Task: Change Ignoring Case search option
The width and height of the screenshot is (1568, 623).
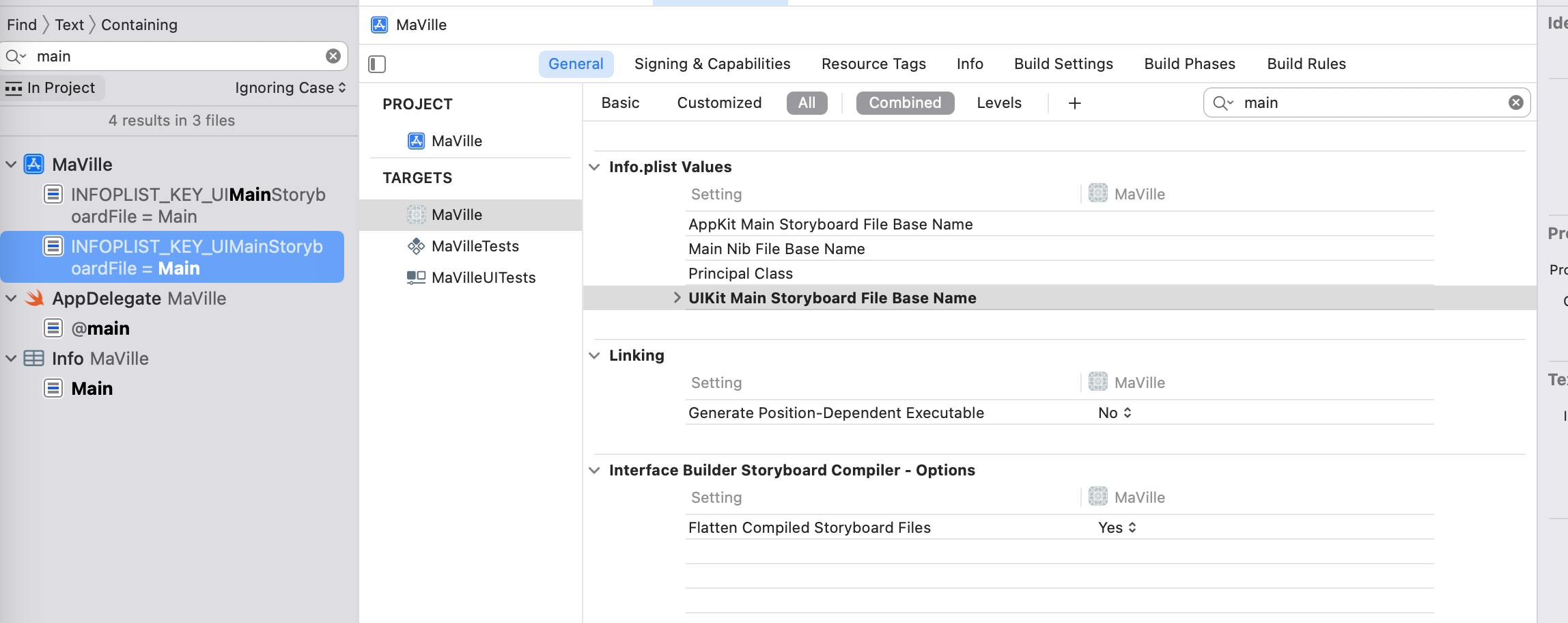Action: [290, 87]
